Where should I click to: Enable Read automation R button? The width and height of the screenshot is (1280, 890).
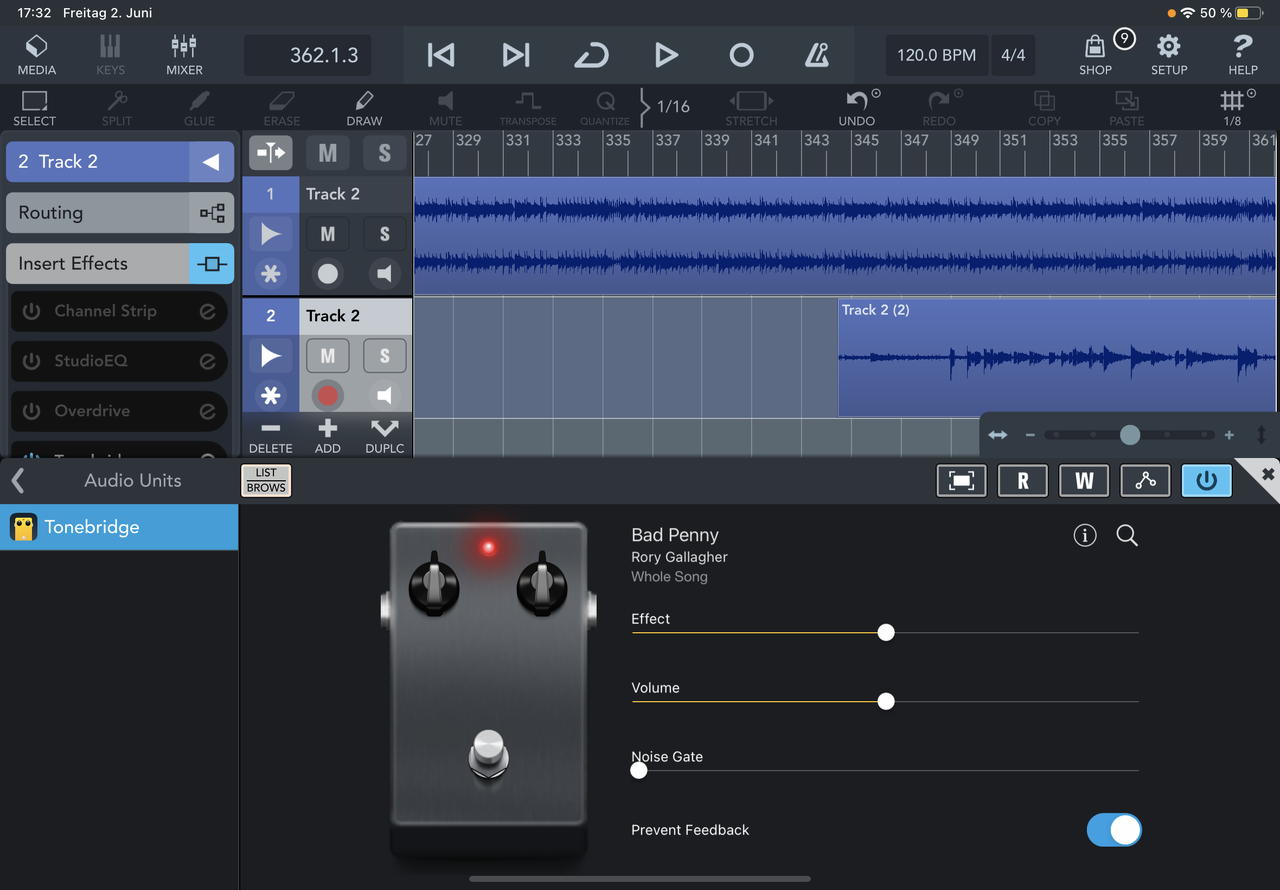point(1023,481)
